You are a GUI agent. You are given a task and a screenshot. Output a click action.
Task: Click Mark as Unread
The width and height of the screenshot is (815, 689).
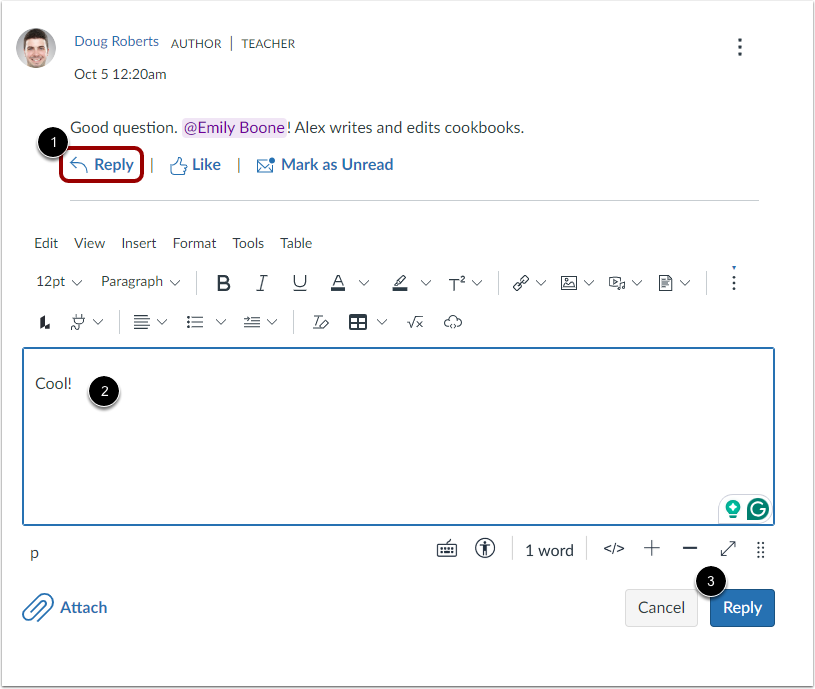(x=337, y=164)
